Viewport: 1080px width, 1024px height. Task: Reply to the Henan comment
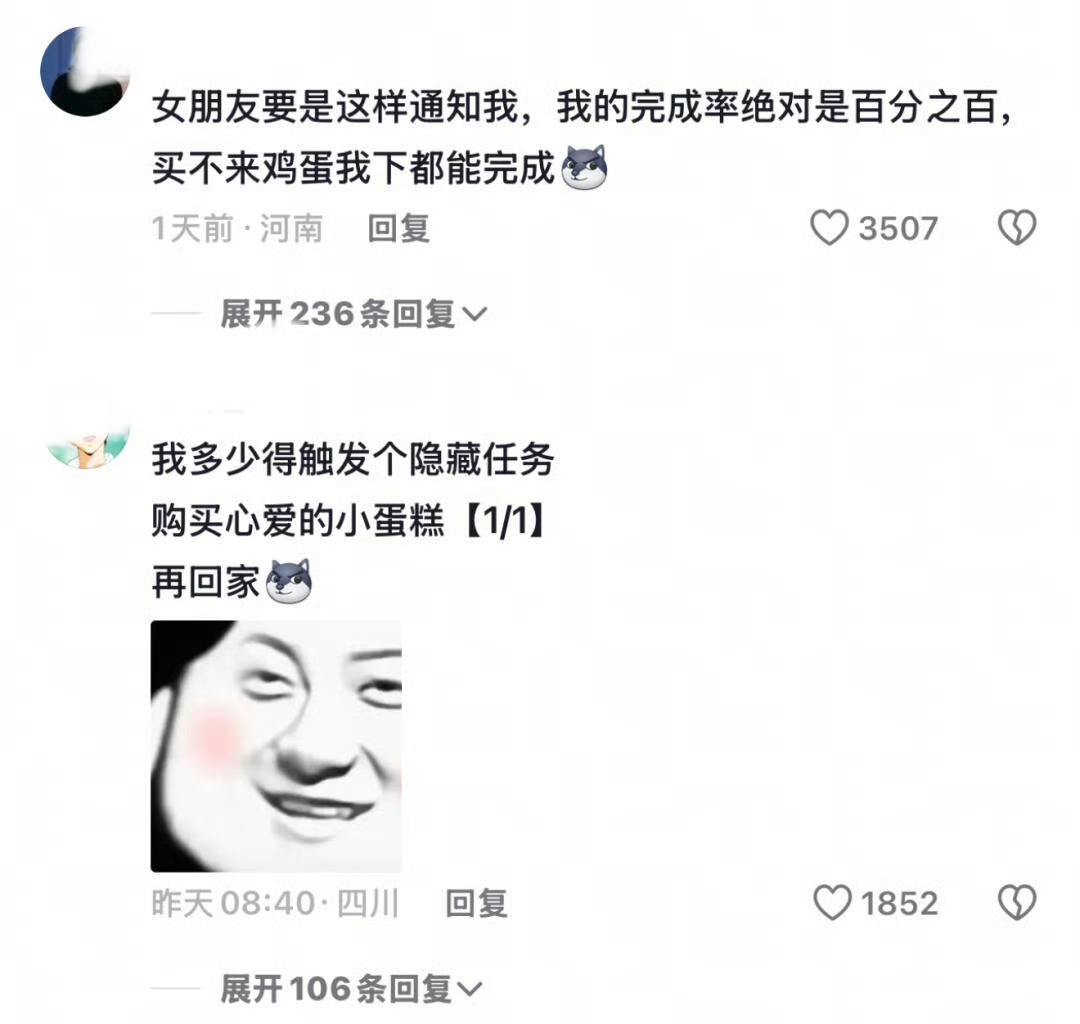[399, 229]
